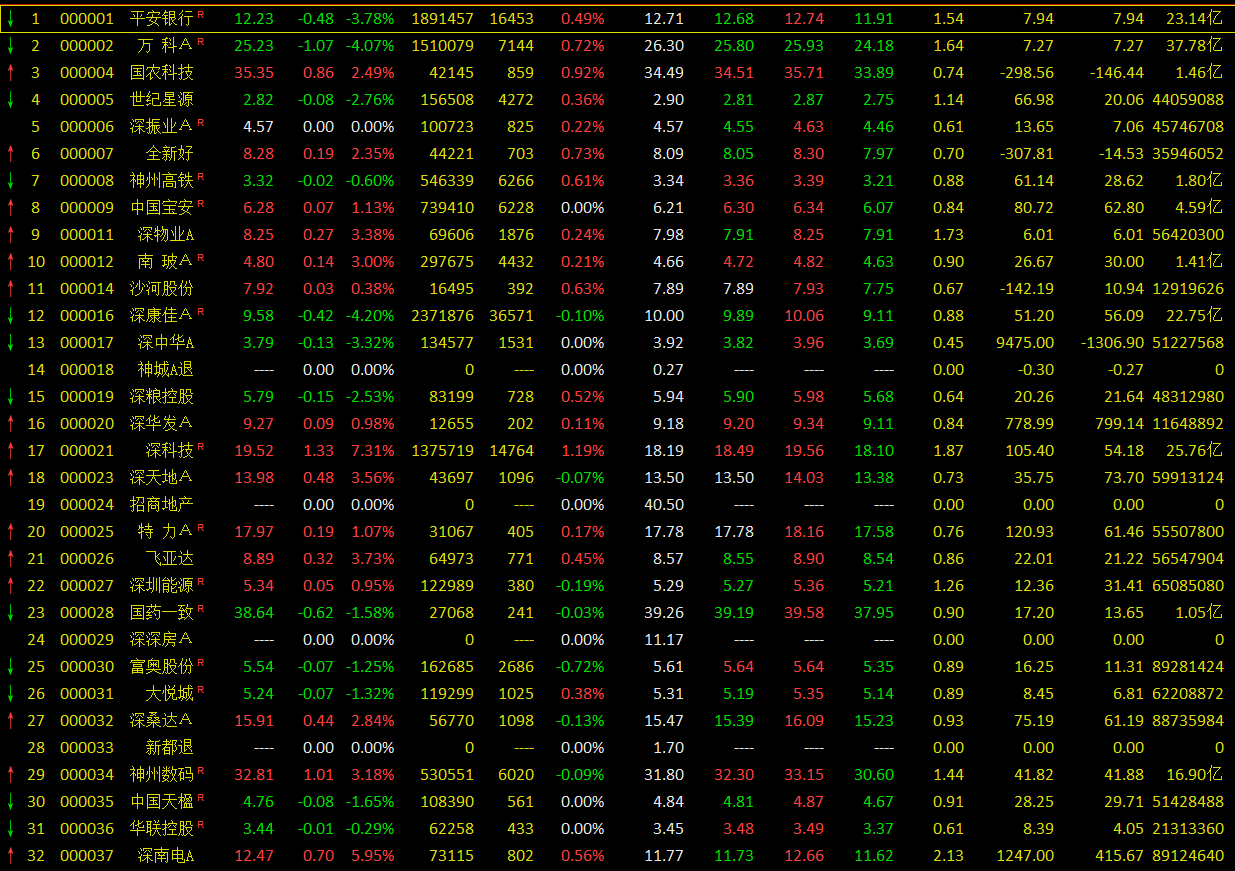Viewport: 1235px width, 871px height.
Task: Select 深桑达A in the list
Action: [x=162, y=720]
